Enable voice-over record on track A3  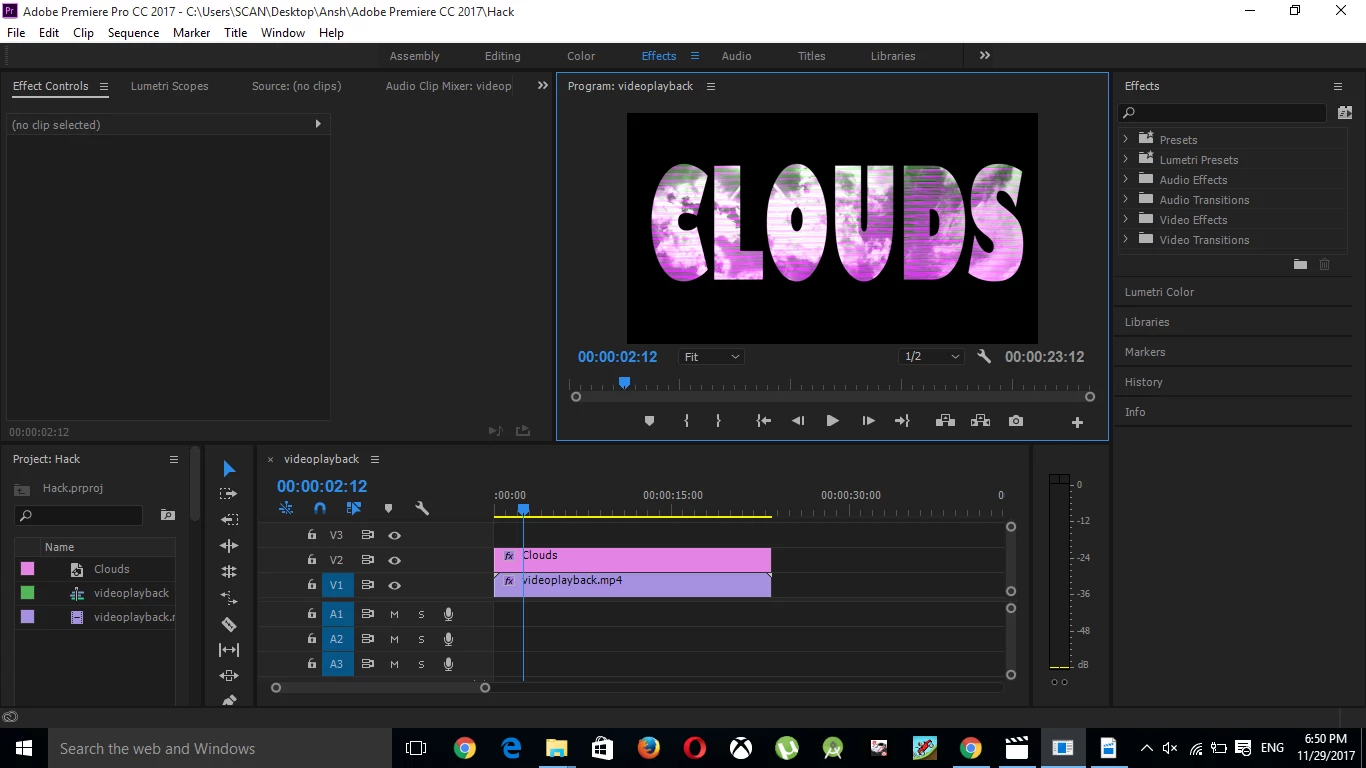(448, 664)
